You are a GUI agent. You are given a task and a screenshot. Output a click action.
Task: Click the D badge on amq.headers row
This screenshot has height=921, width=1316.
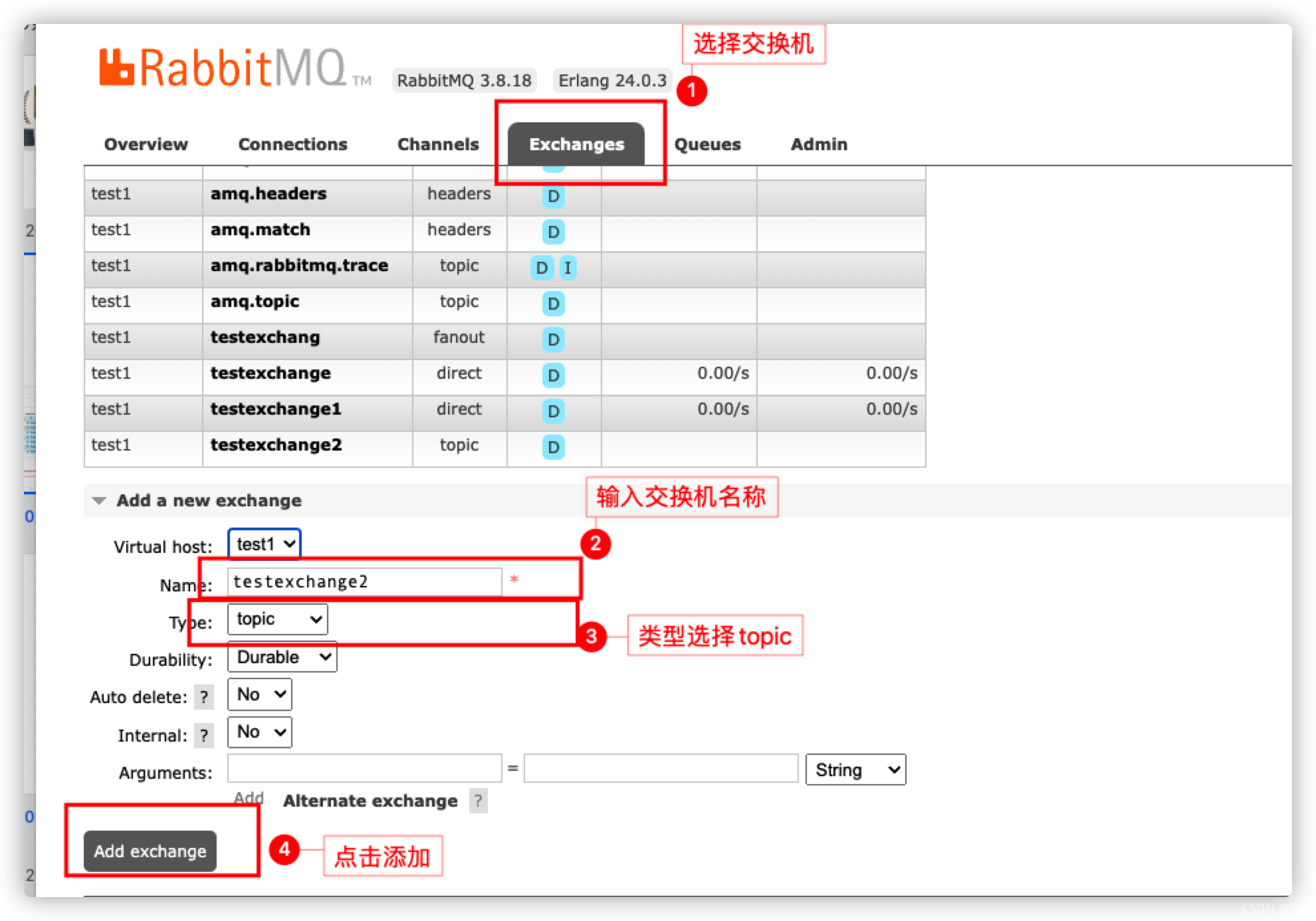(x=553, y=196)
